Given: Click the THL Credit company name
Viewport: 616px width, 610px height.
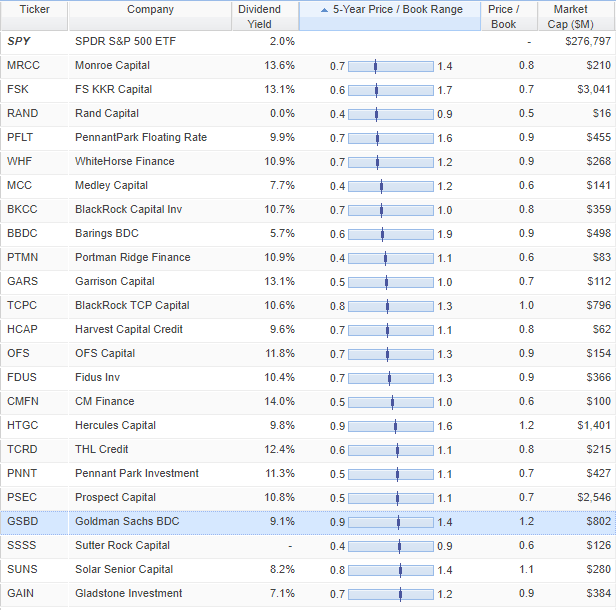Looking at the screenshot, I should click(101, 449).
